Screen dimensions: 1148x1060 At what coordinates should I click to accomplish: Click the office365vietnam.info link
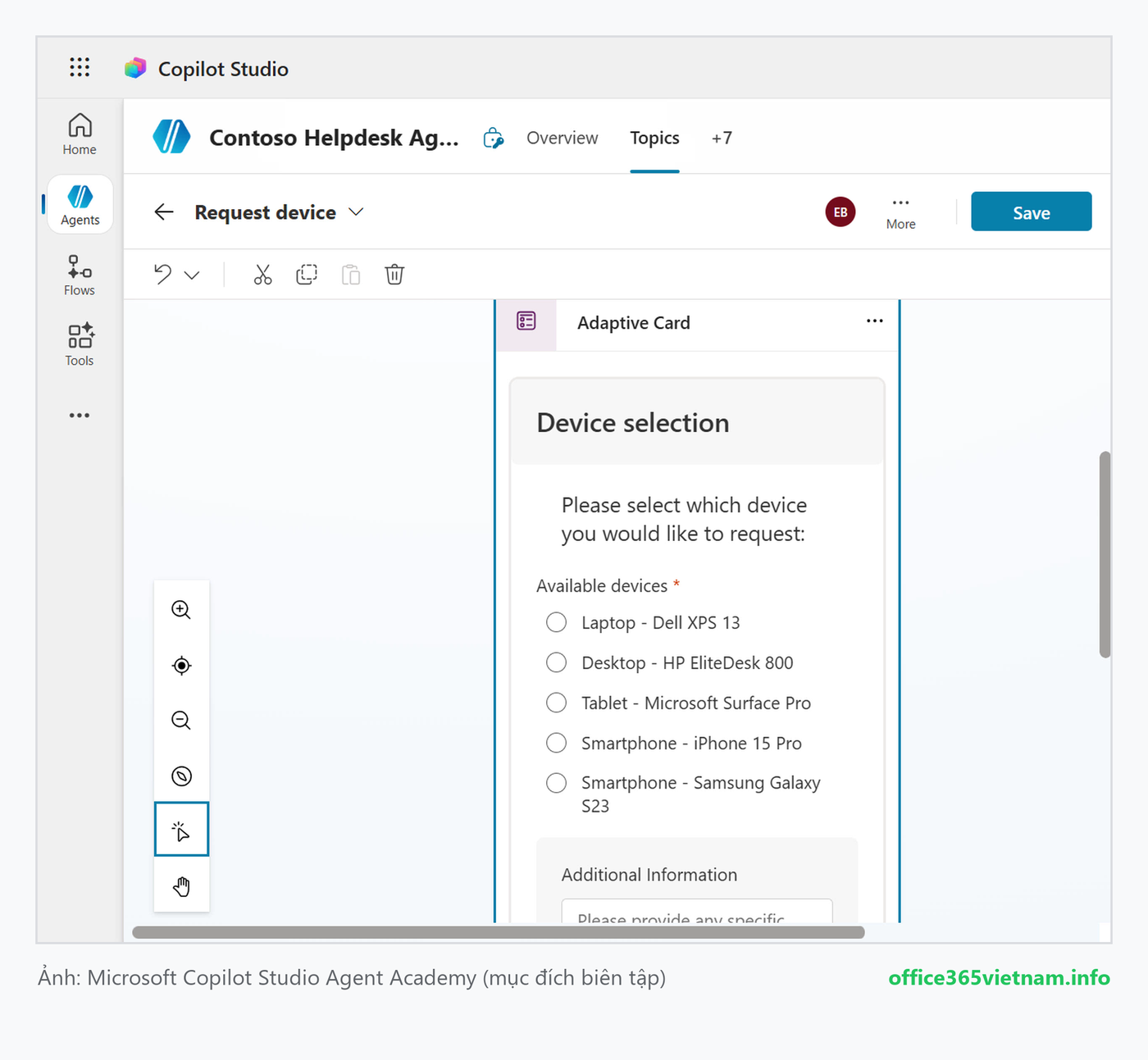coord(999,978)
